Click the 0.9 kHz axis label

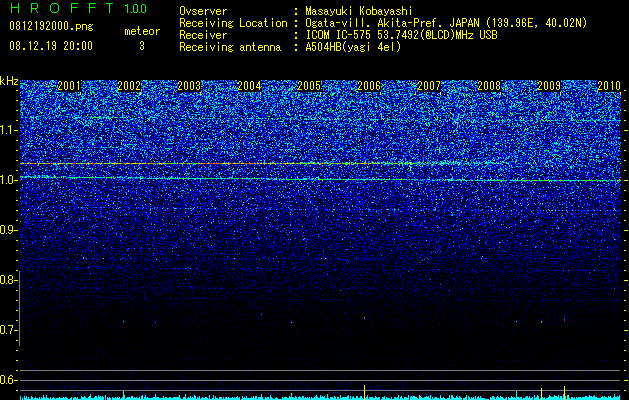(9, 230)
